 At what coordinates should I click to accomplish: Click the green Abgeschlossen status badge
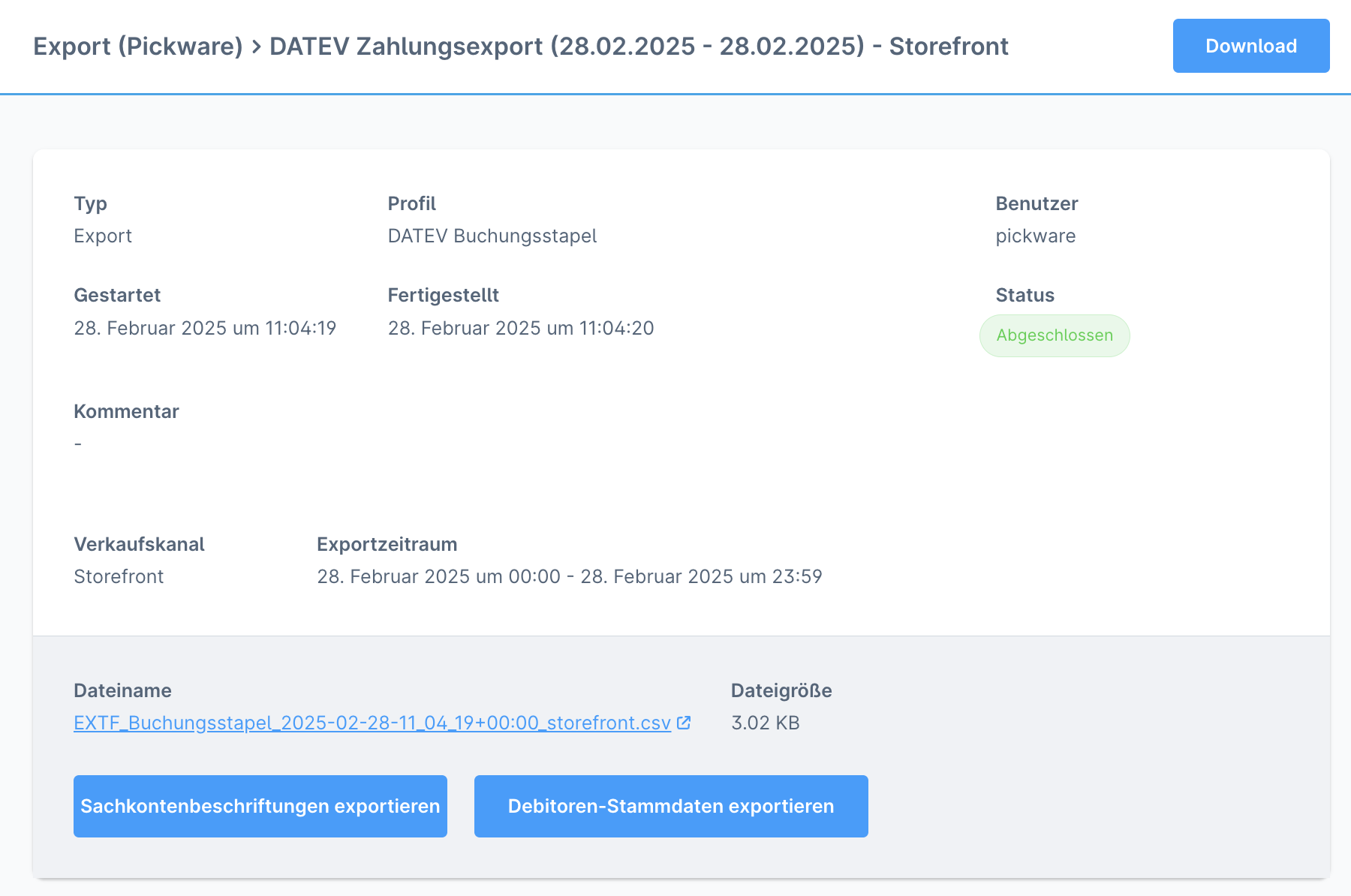1054,335
